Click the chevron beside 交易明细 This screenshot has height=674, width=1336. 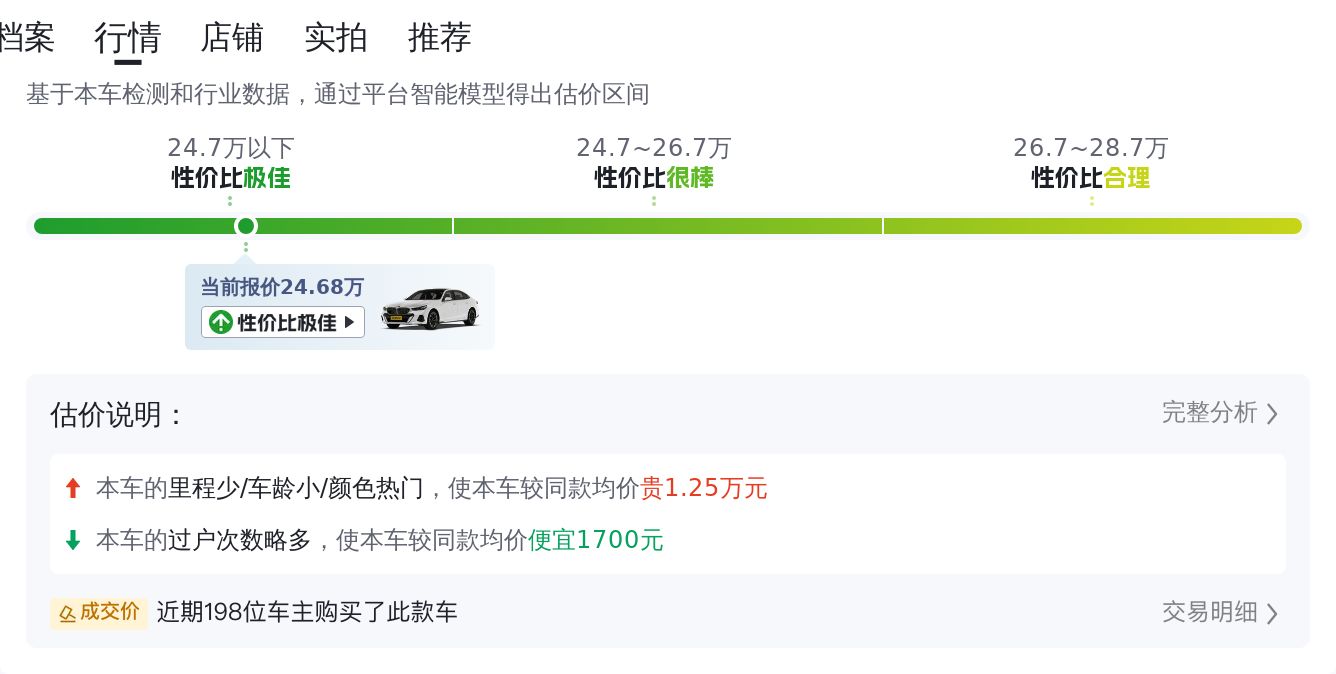point(1272,613)
